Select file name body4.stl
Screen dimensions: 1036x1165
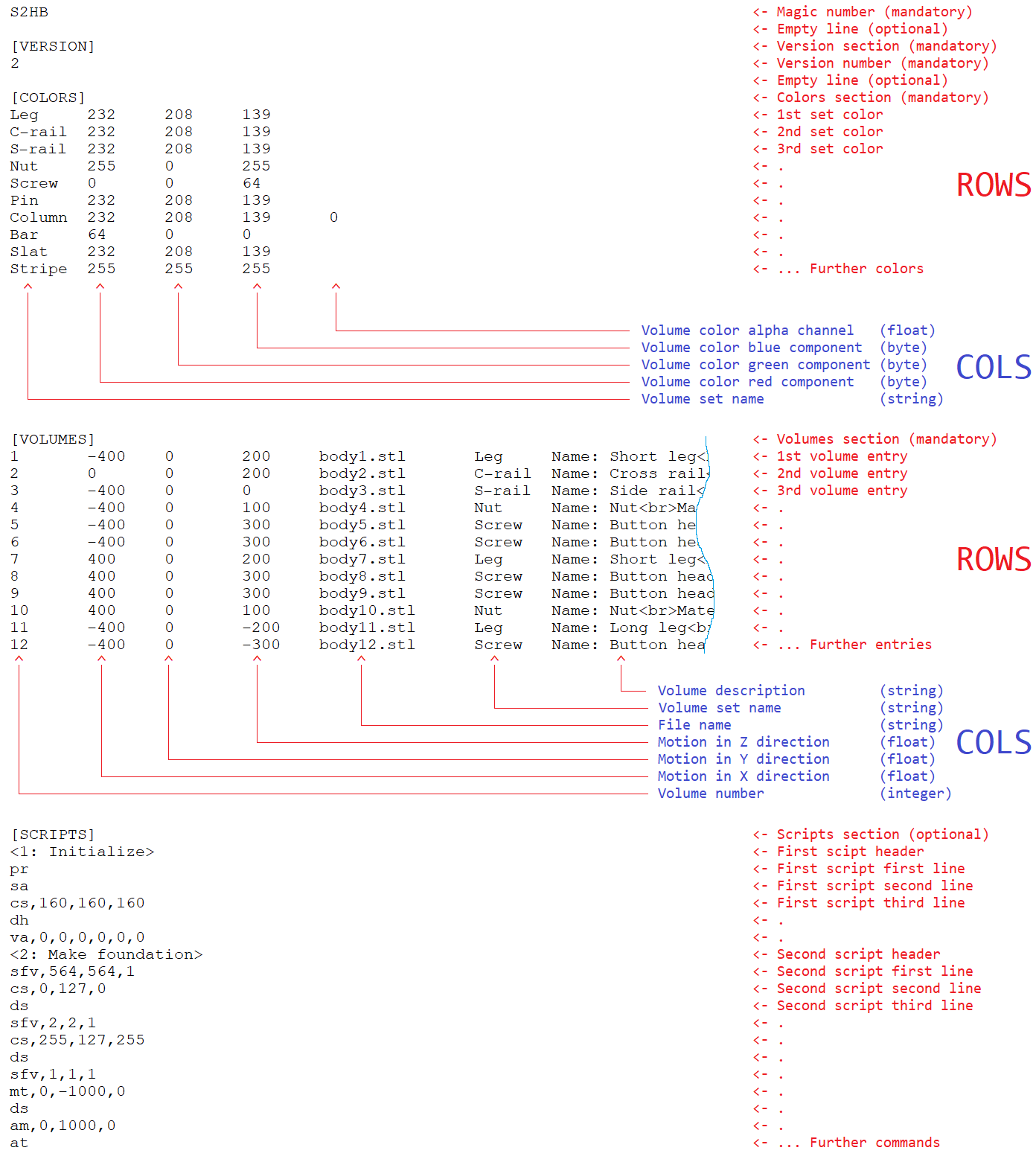point(362,508)
